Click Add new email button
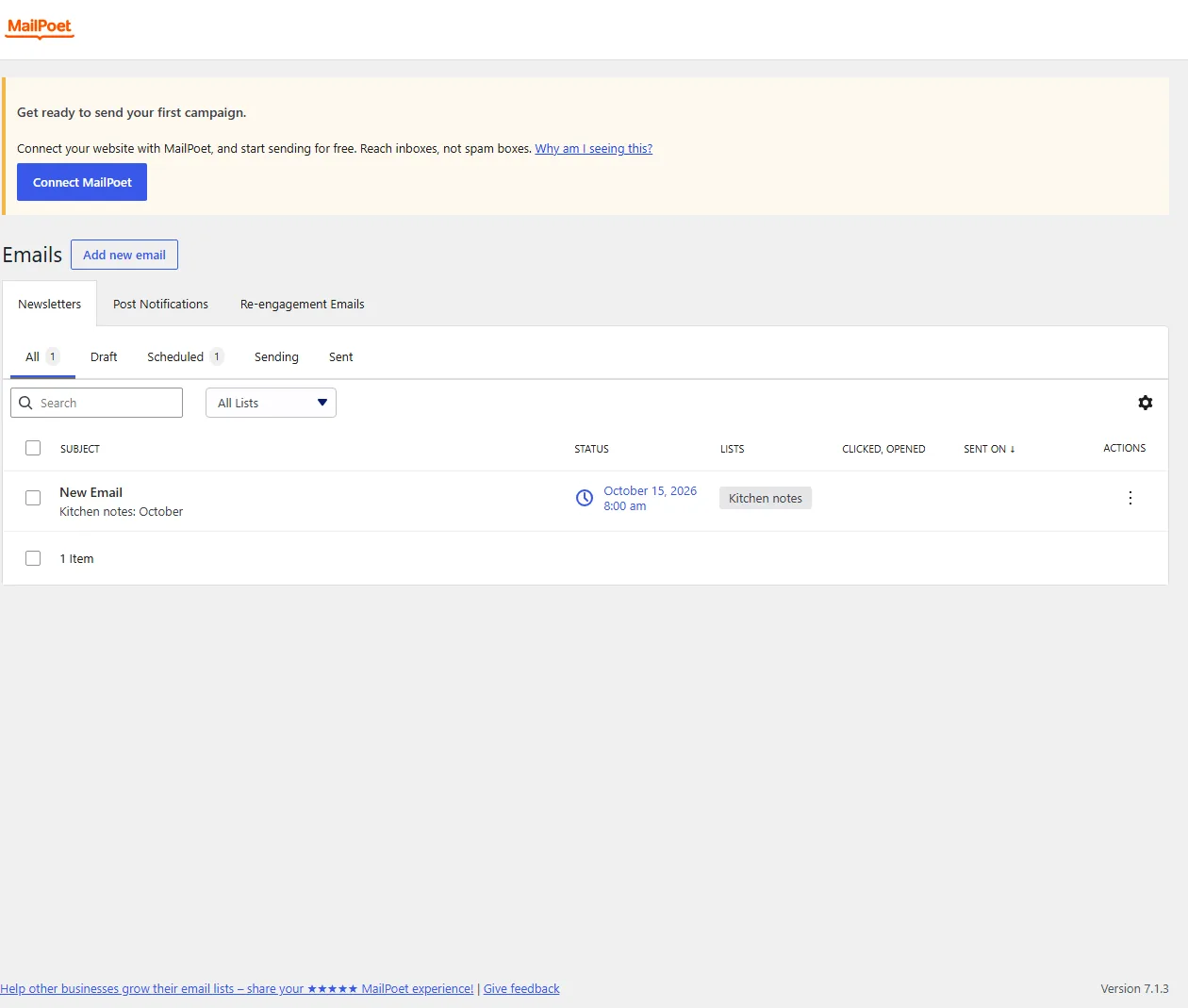 point(124,255)
